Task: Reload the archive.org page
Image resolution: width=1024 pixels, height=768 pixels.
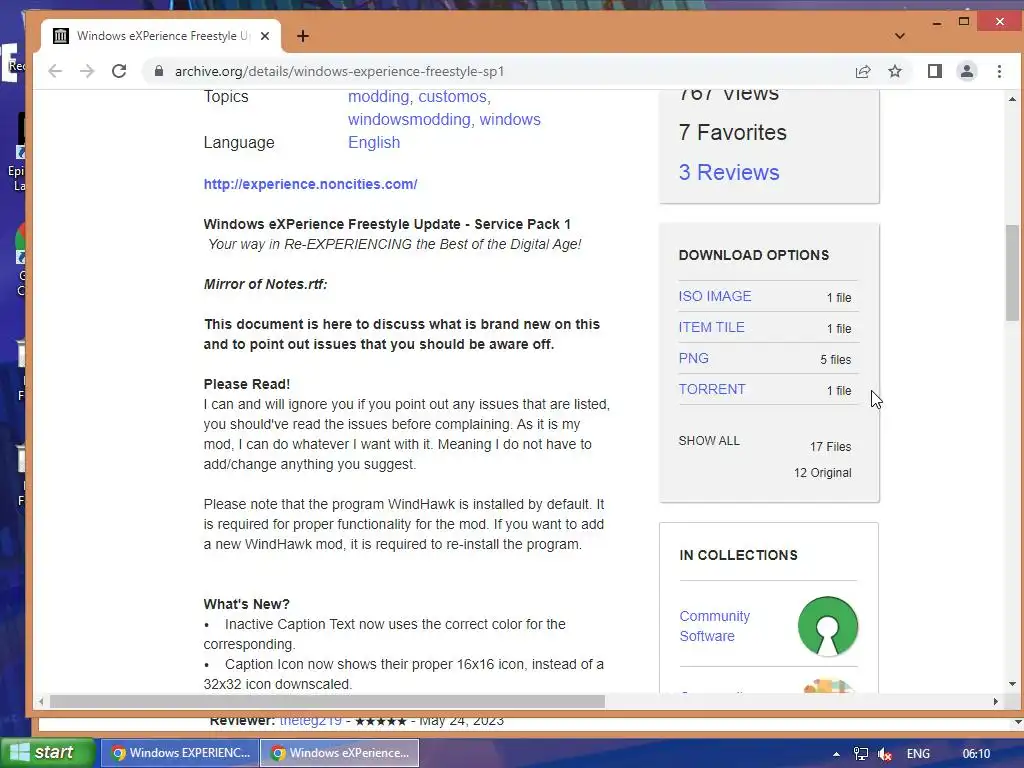Action: point(119,71)
